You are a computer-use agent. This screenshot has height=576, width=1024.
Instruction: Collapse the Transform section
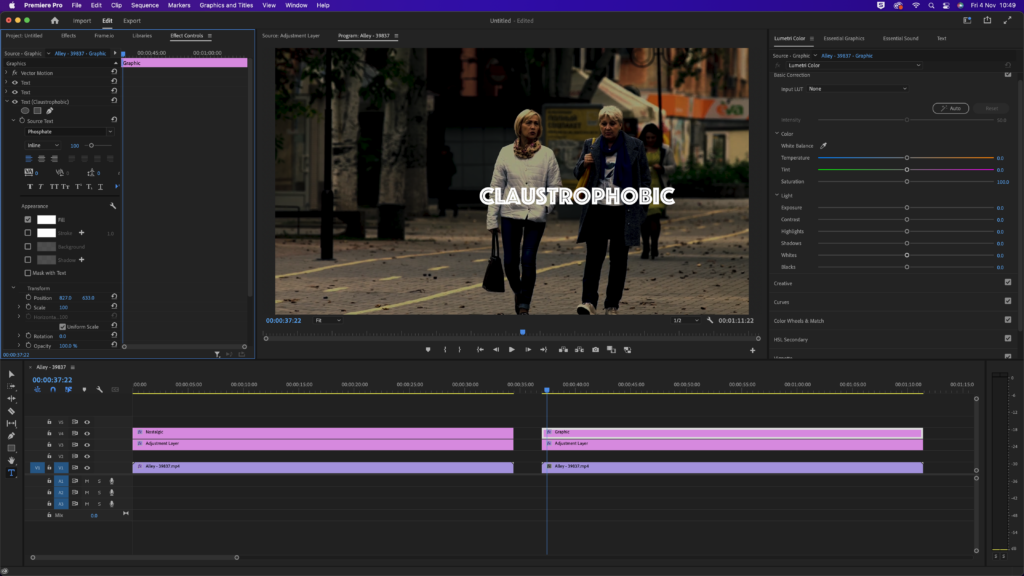point(13,288)
